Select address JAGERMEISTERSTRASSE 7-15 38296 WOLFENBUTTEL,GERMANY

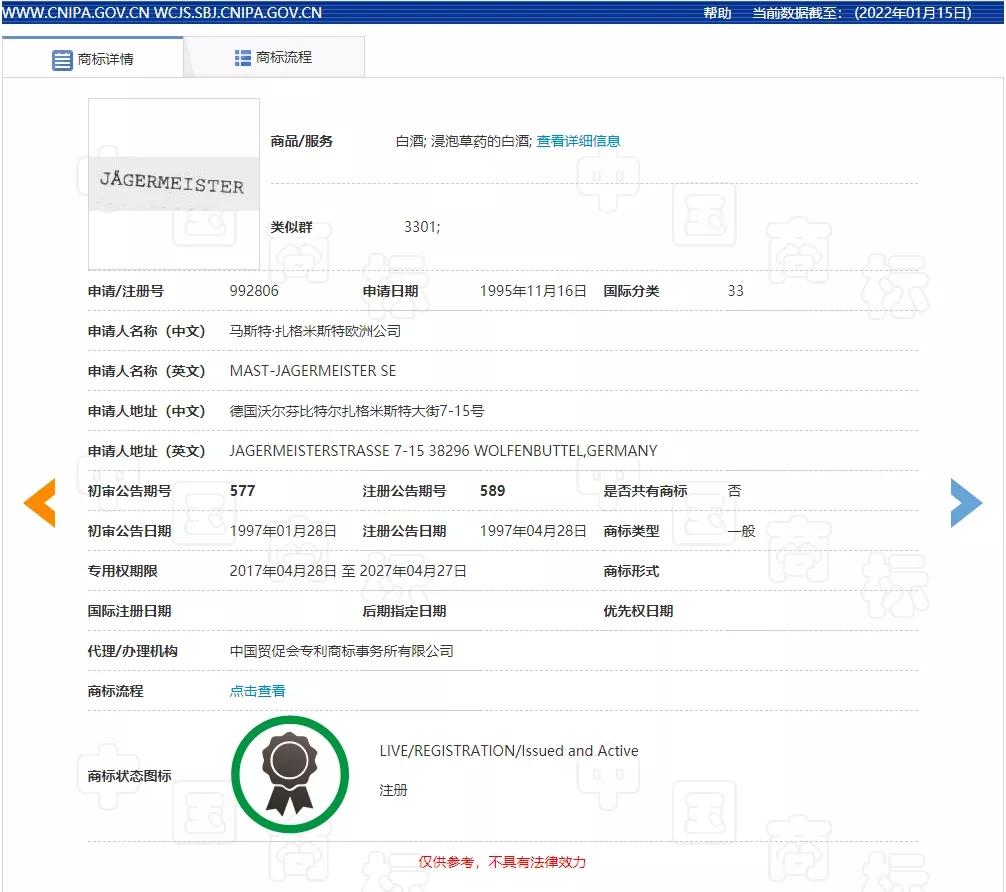click(443, 451)
